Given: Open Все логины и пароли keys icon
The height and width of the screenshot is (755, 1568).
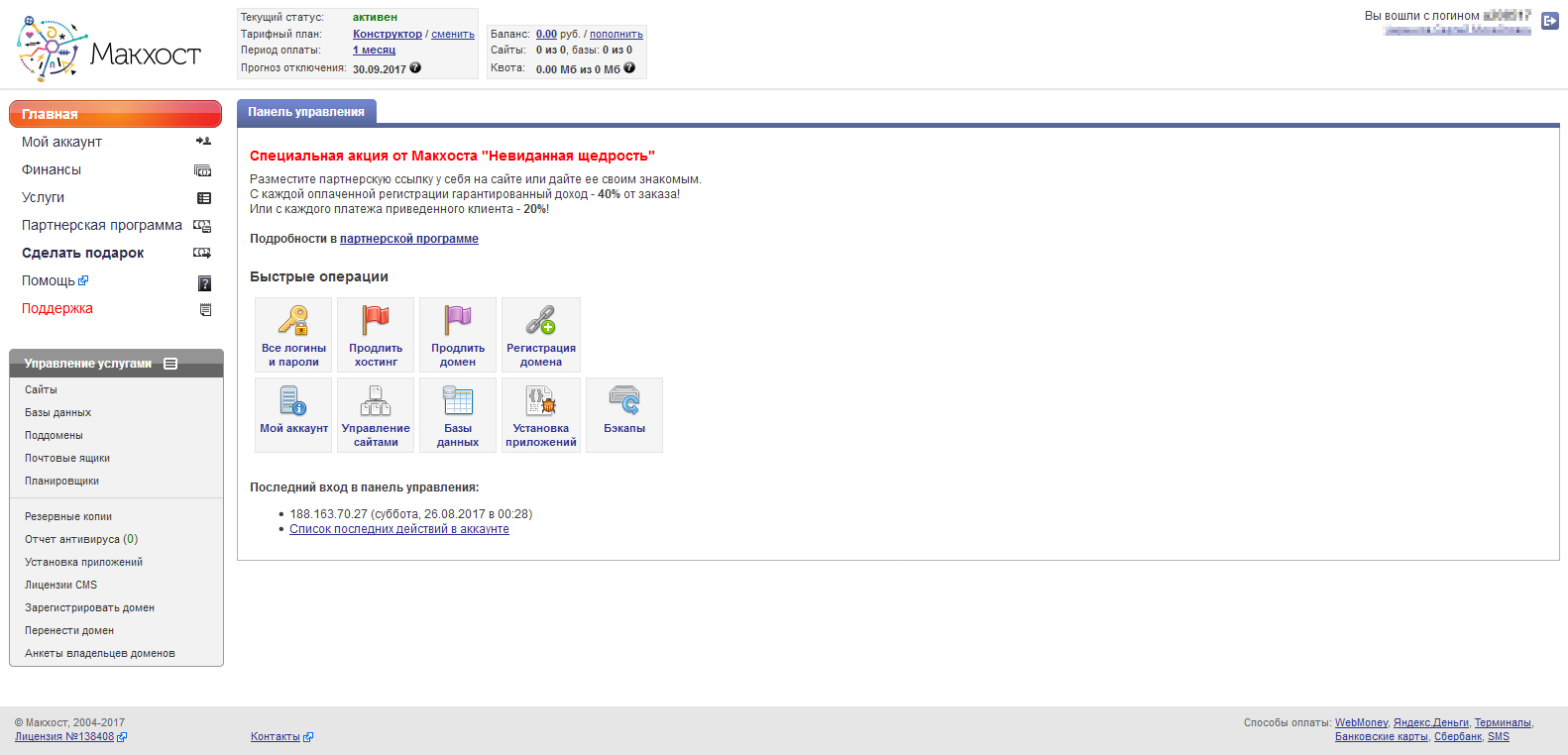Looking at the screenshot, I should [x=293, y=320].
